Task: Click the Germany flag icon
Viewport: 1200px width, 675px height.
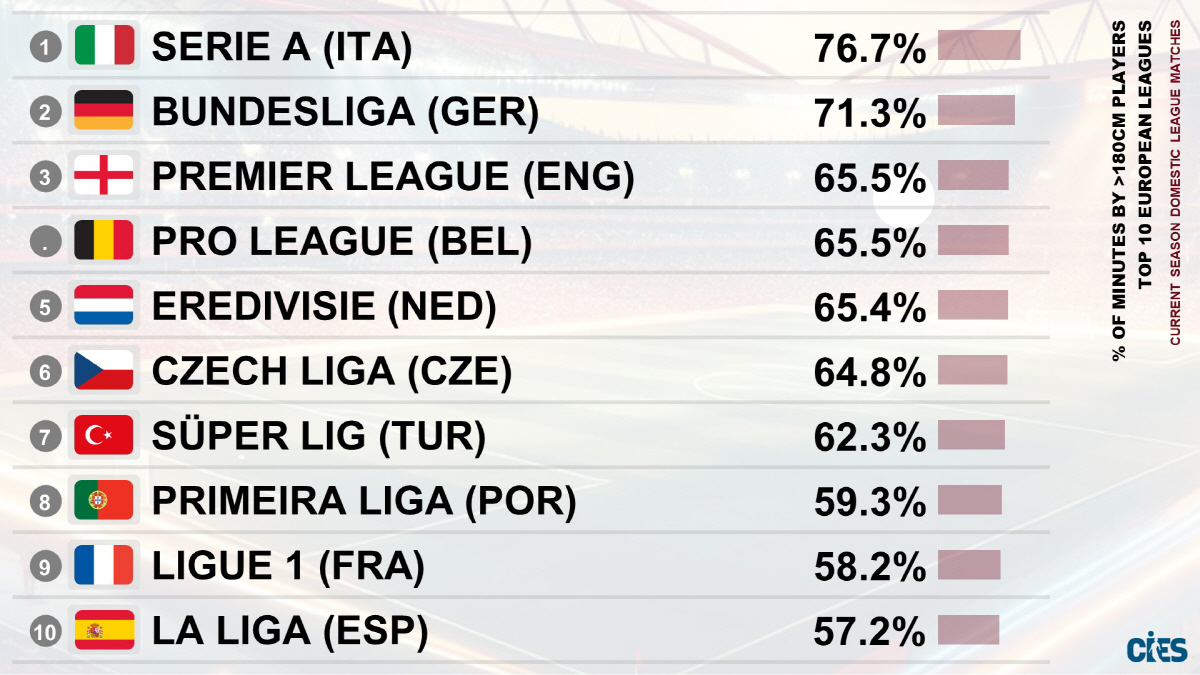Action: [103, 111]
